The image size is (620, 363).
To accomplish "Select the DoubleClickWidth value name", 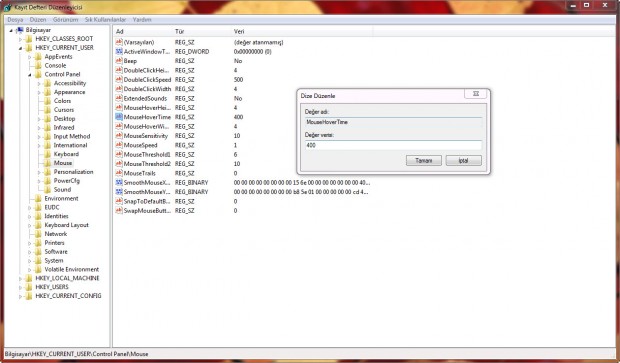I will pyautogui.click(x=147, y=89).
